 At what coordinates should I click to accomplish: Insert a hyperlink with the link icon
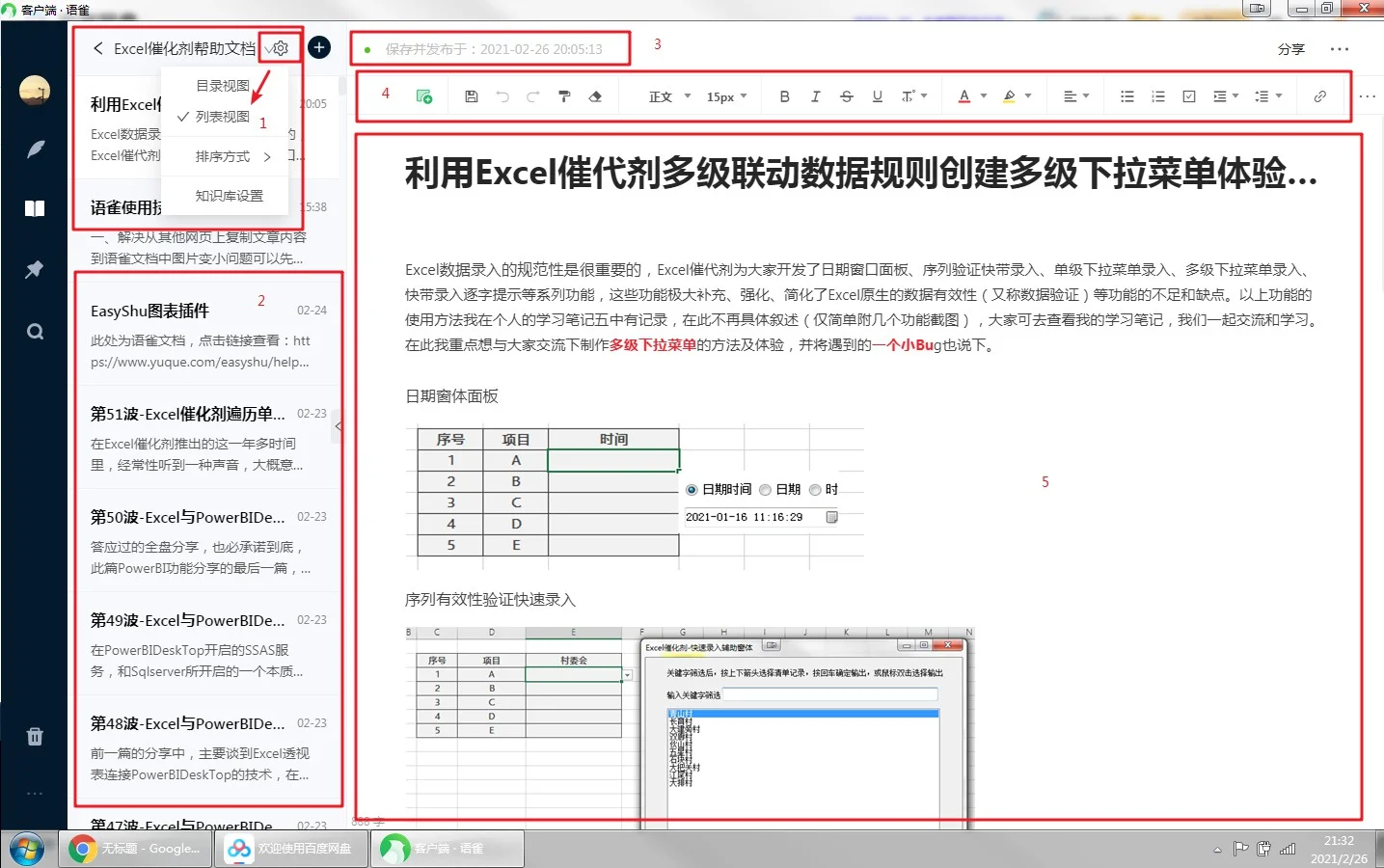(x=1319, y=96)
